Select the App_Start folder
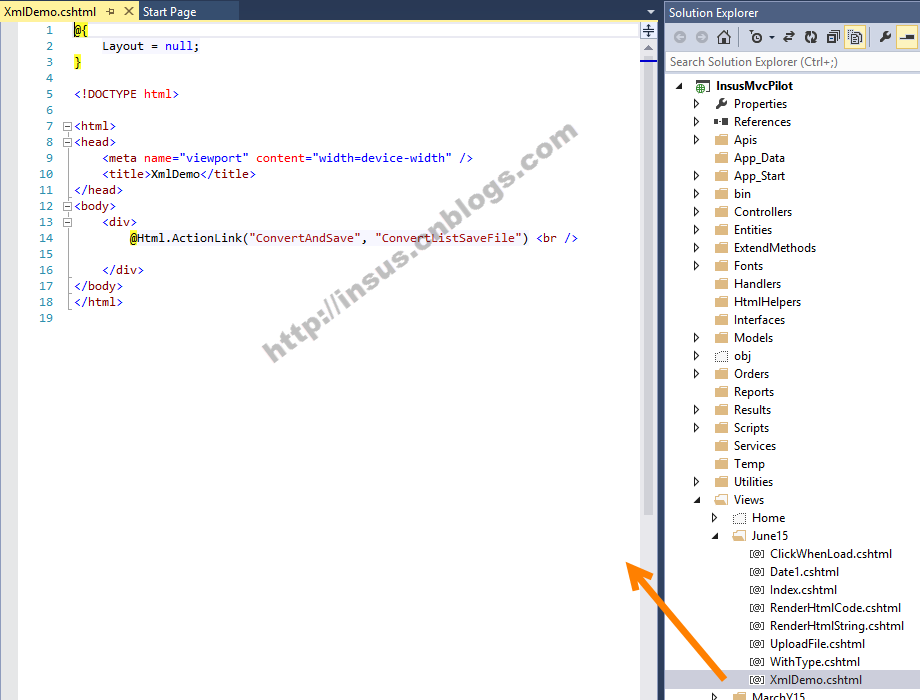Screen dimensions: 920x700 point(759,176)
